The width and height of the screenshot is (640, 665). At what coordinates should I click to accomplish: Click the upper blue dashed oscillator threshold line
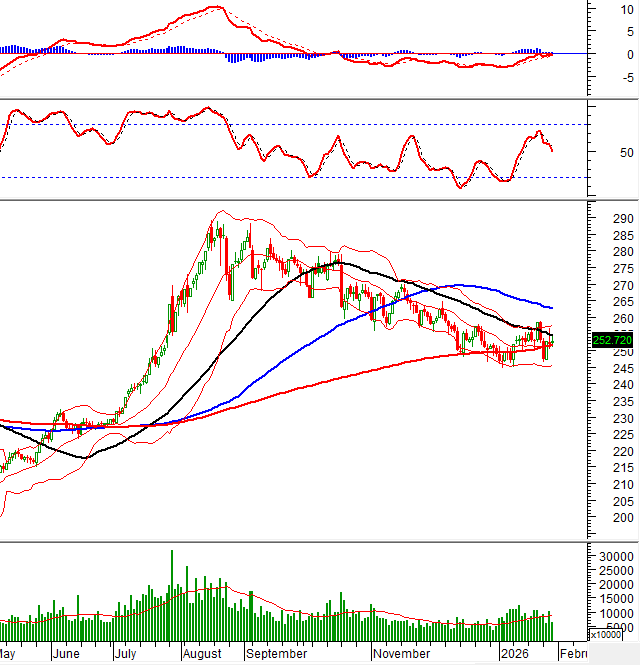click(x=300, y=124)
